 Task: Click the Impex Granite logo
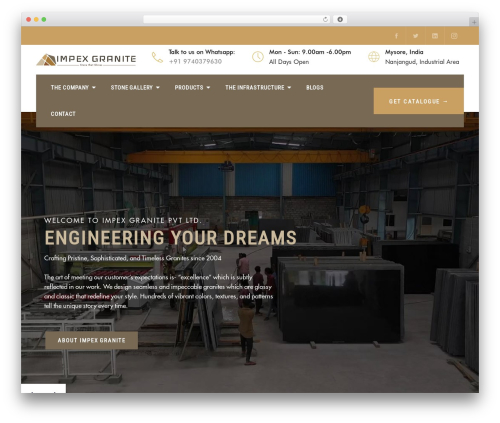[86, 60]
